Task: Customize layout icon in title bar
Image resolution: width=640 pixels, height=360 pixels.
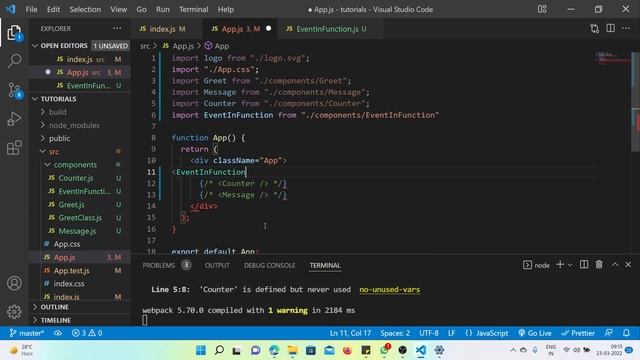Action: tap(542, 9)
